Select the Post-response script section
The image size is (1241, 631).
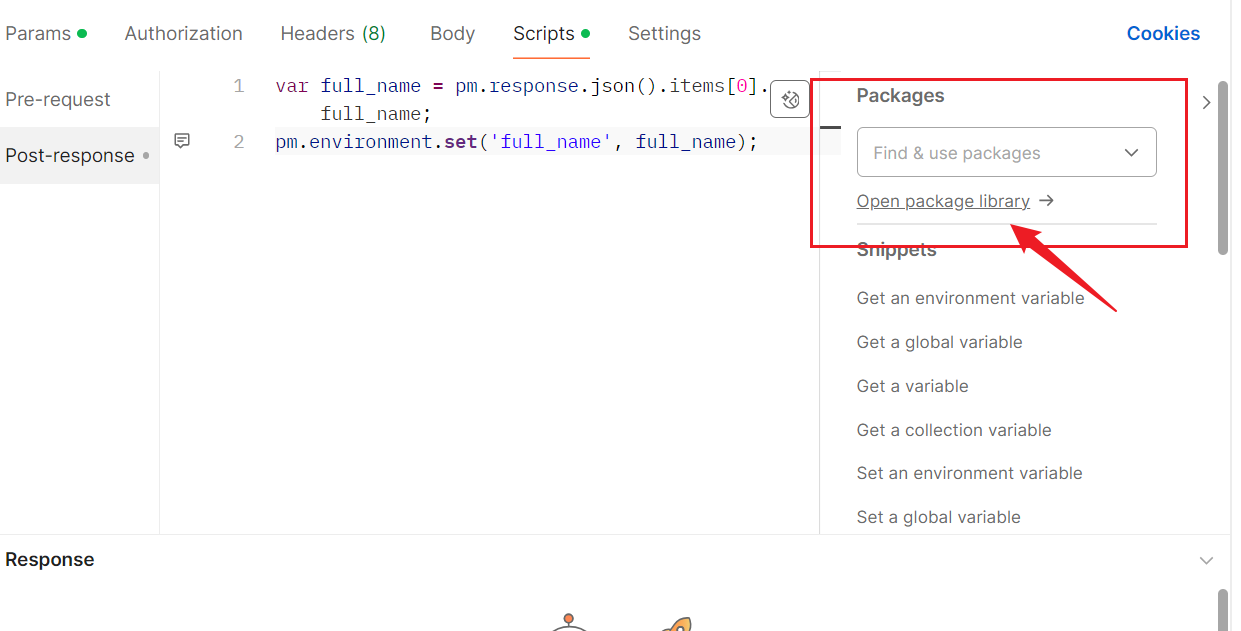[78, 155]
